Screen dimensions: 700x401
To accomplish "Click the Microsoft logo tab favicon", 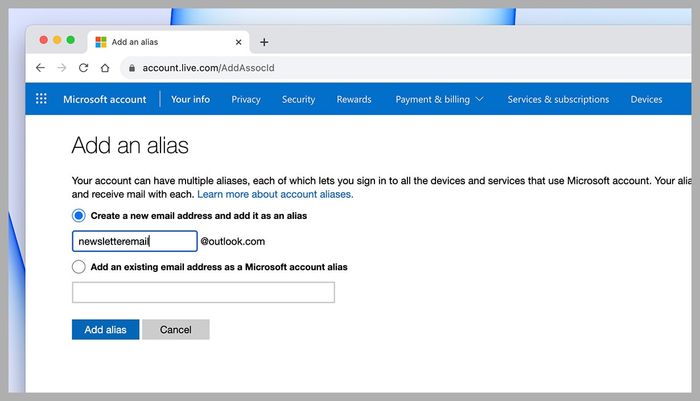I will click(x=101, y=42).
